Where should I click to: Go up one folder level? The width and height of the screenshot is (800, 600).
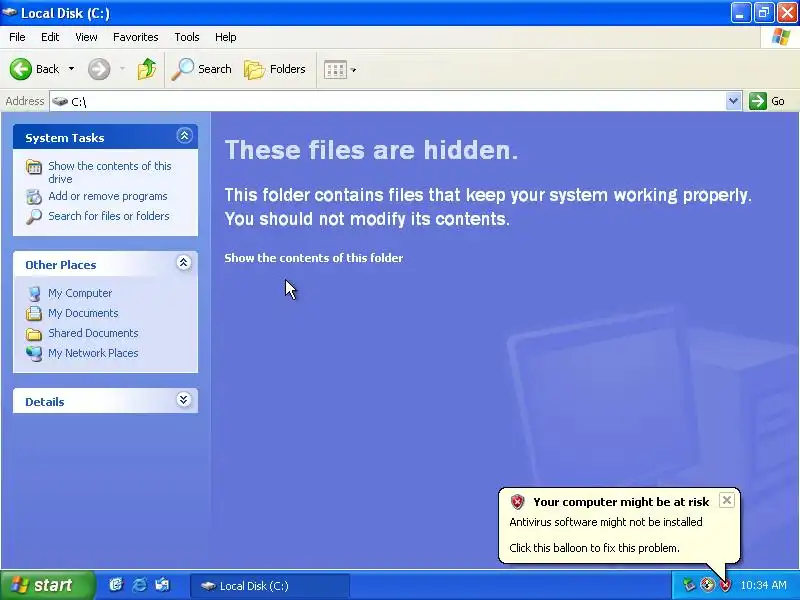(x=147, y=69)
